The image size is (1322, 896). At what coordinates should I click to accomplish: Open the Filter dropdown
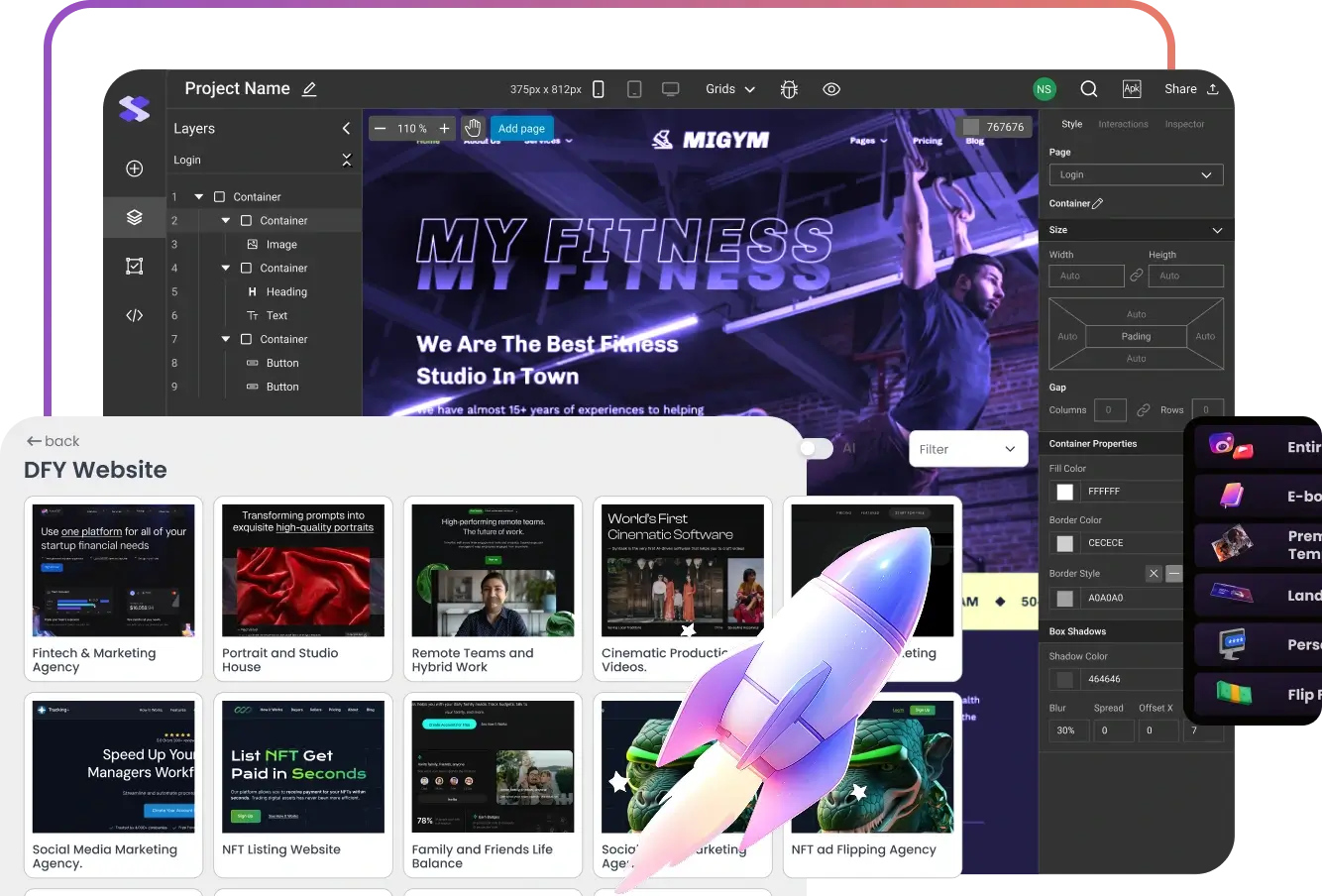pos(968,448)
